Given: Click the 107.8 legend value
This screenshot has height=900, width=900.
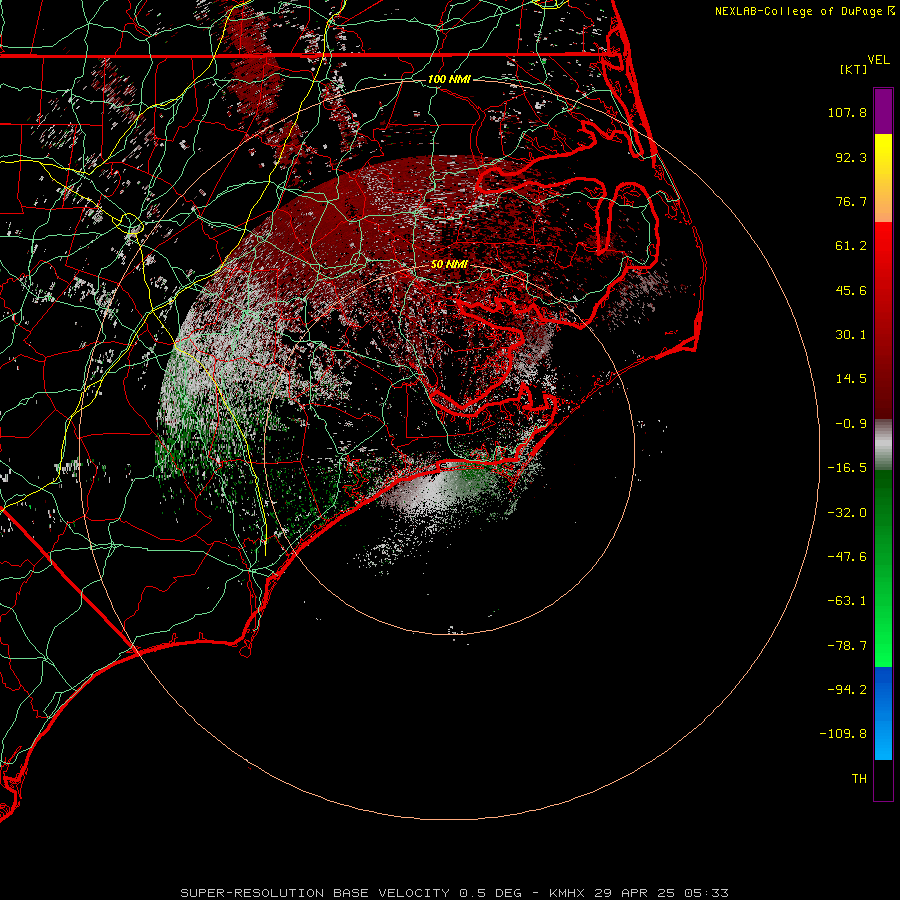Looking at the screenshot, I should pos(847,112).
